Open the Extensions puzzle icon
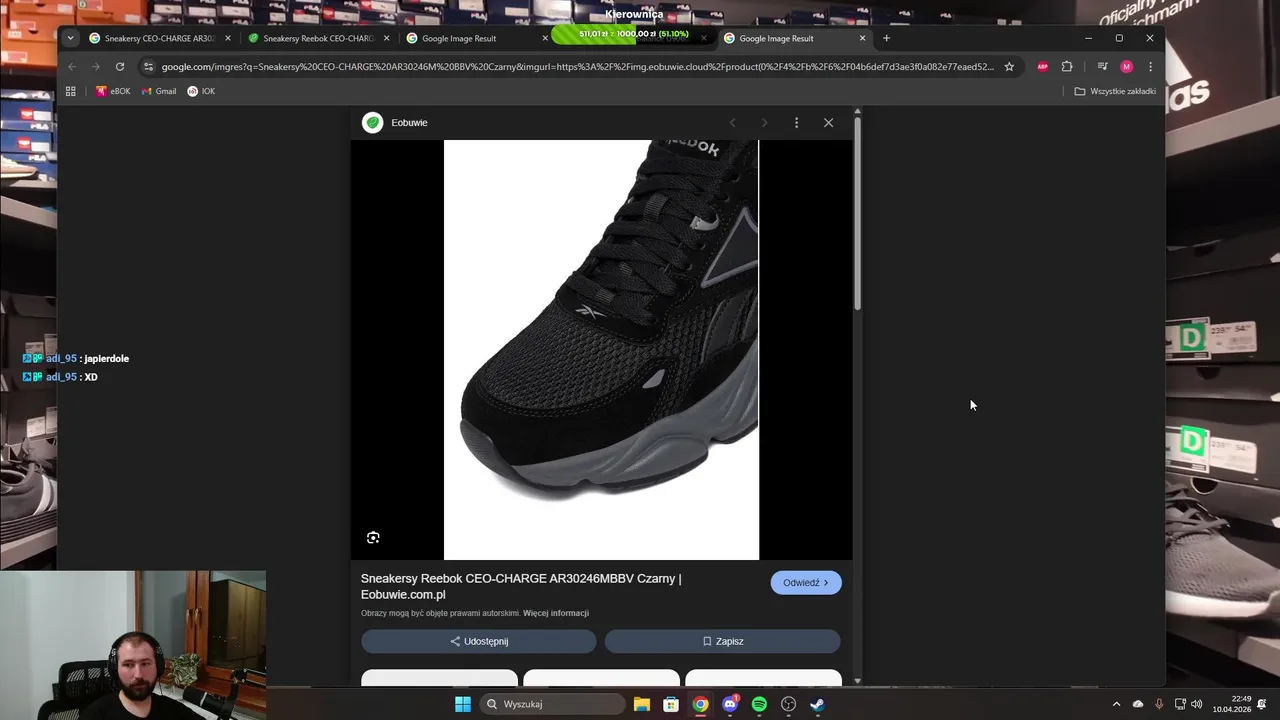Viewport: 1280px width, 720px height. (1067, 67)
